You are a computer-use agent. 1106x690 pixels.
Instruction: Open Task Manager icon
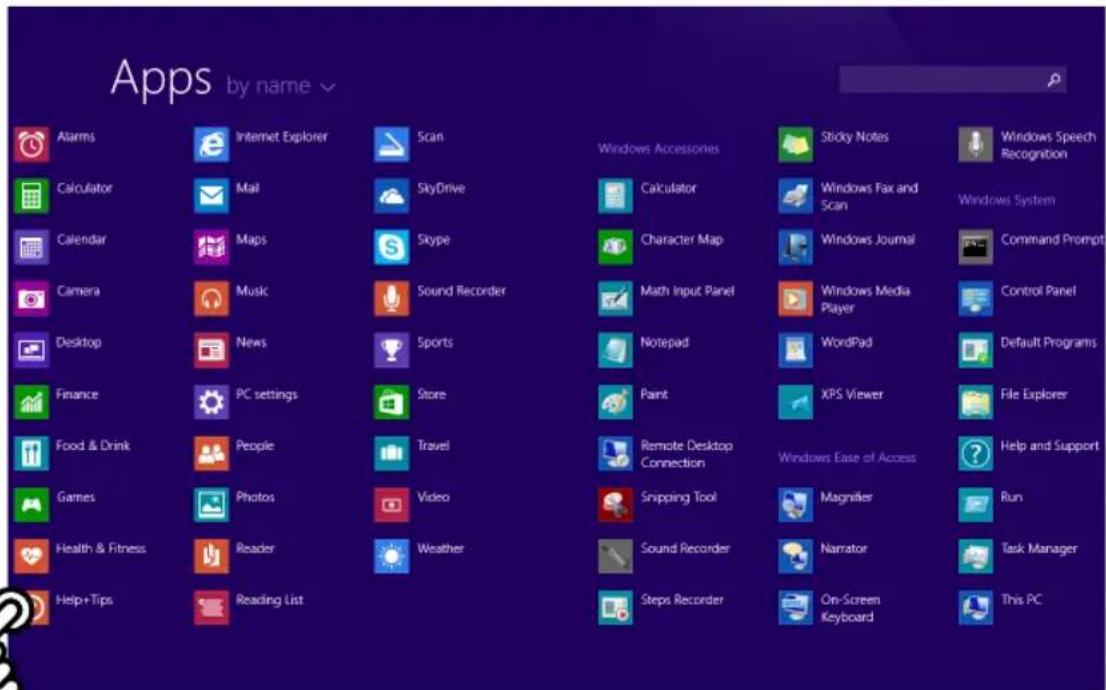(976, 557)
